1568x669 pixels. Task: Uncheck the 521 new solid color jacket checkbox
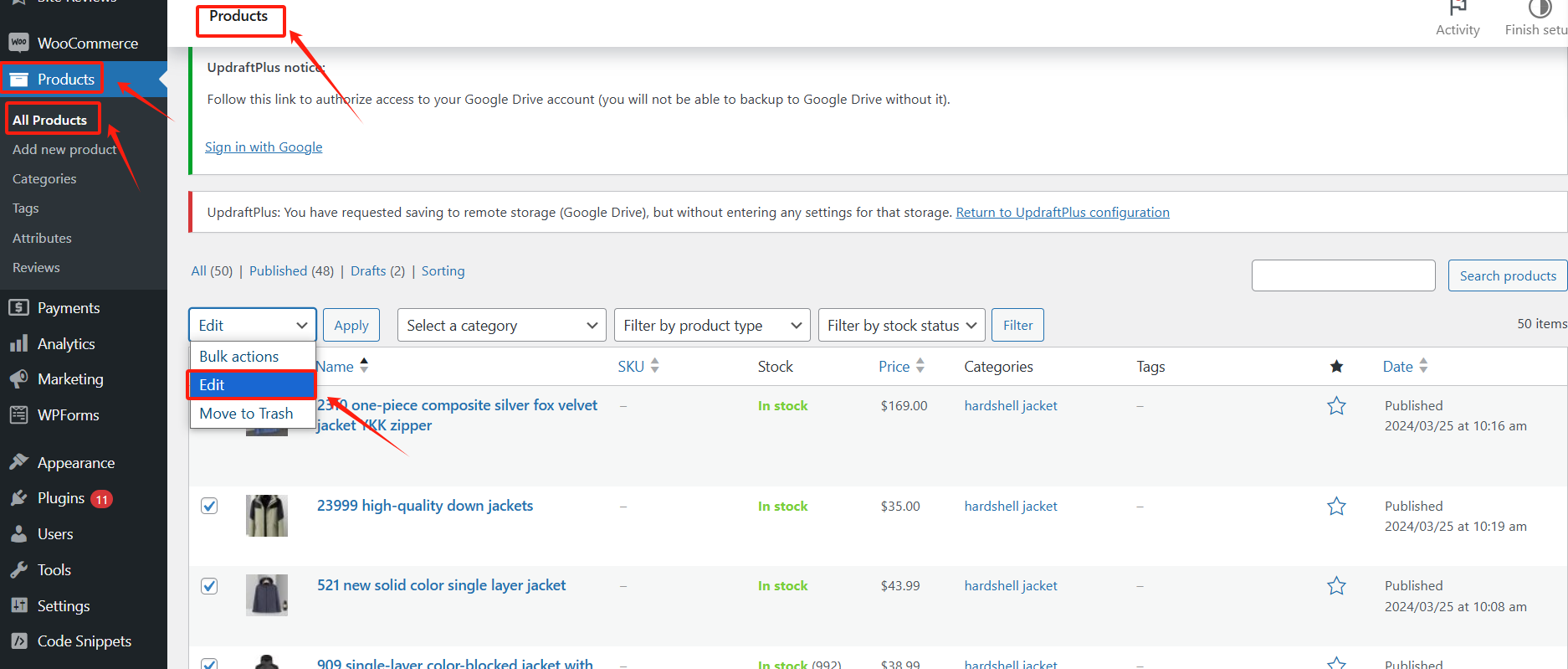pyautogui.click(x=209, y=585)
